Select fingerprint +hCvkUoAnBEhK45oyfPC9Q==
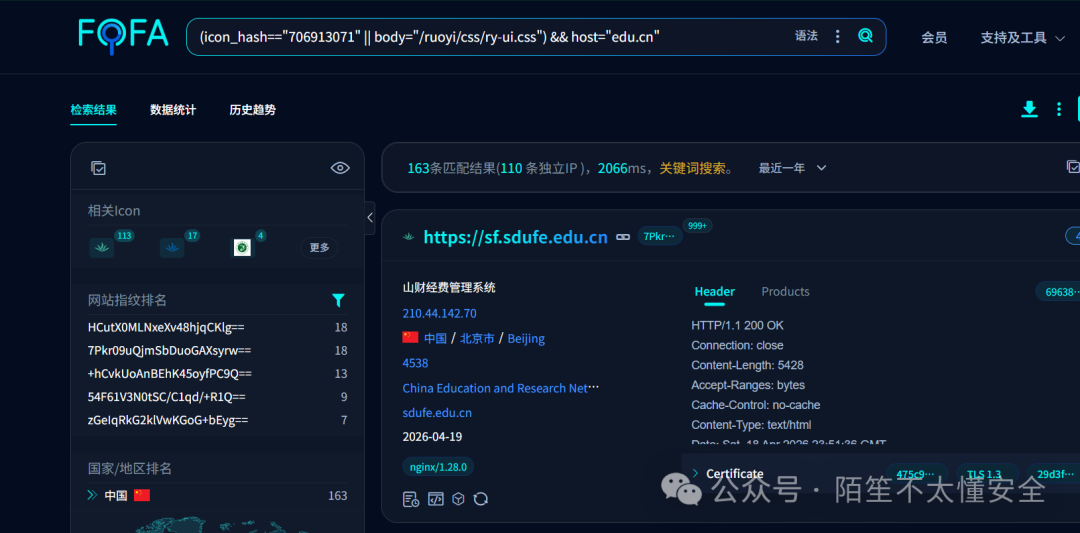Viewport: 1080px width, 533px height. (x=169, y=374)
